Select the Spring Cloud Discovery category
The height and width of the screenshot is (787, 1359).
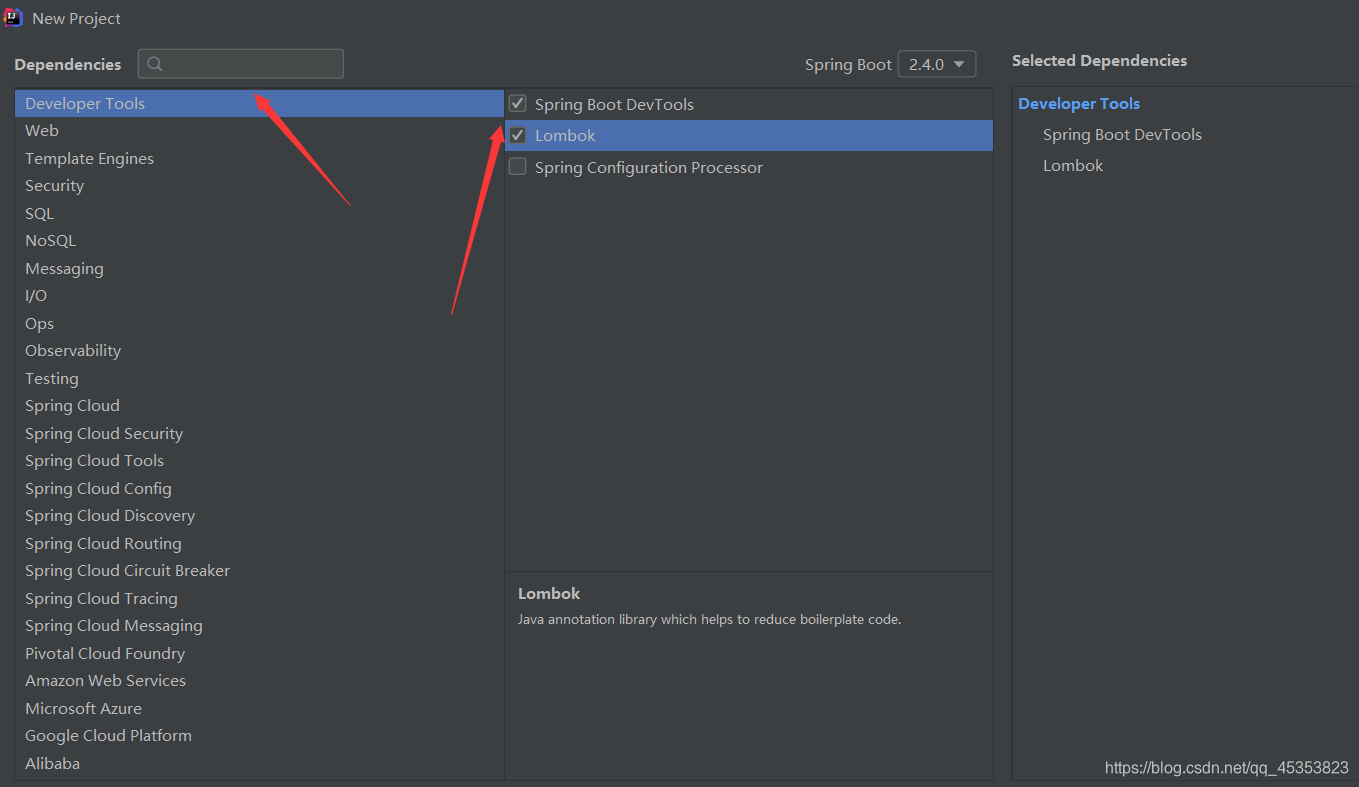[x=259, y=515]
